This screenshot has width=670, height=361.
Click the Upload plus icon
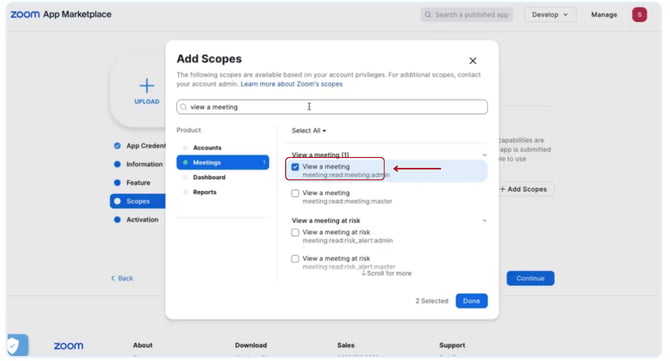click(x=147, y=85)
